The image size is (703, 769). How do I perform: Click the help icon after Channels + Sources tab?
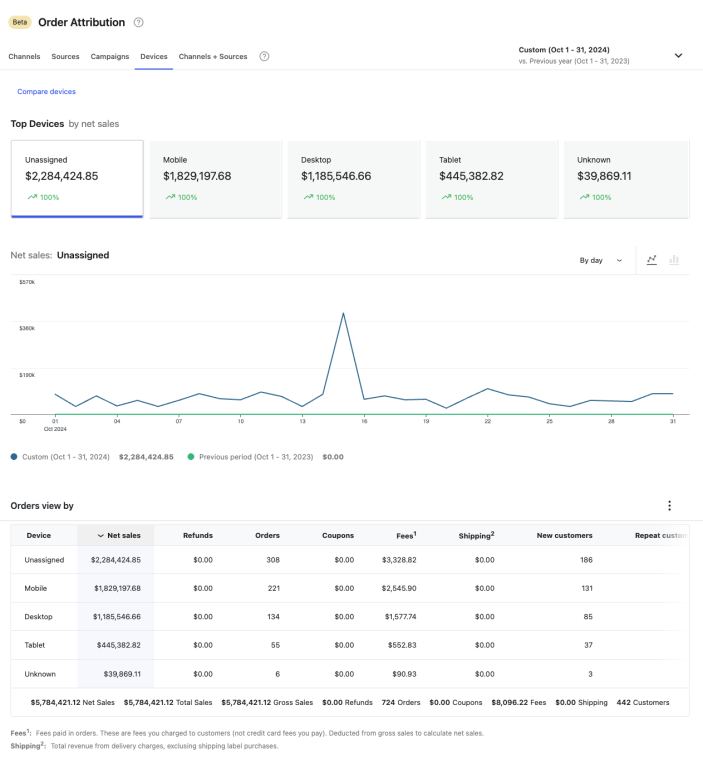click(264, 56)
